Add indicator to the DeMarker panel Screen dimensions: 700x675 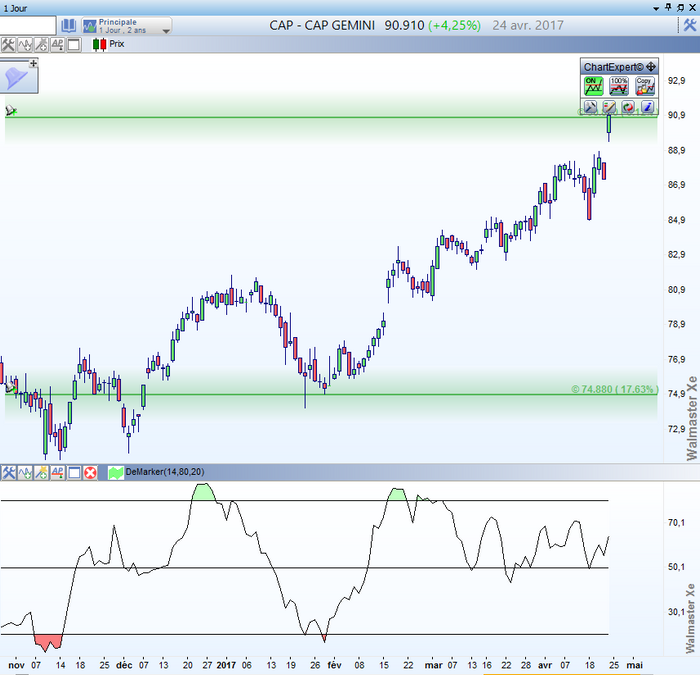click(x=25, y=473)
